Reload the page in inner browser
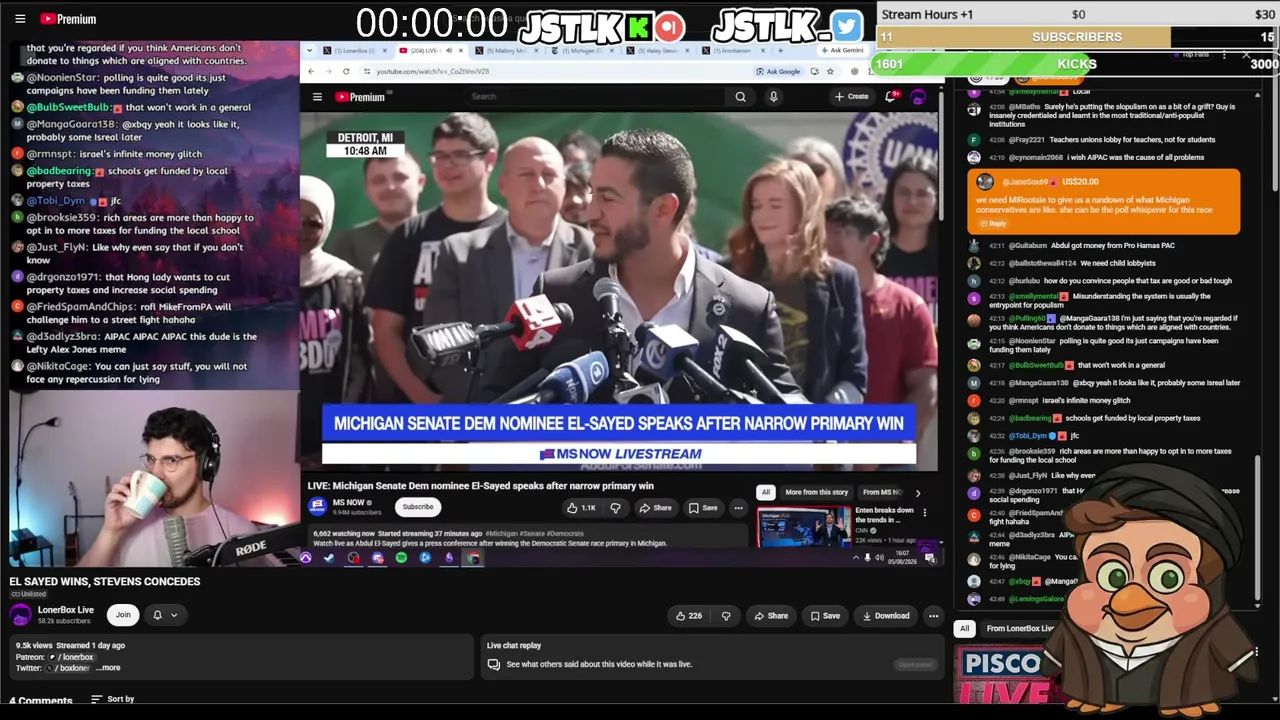 [x=346, y=71]
